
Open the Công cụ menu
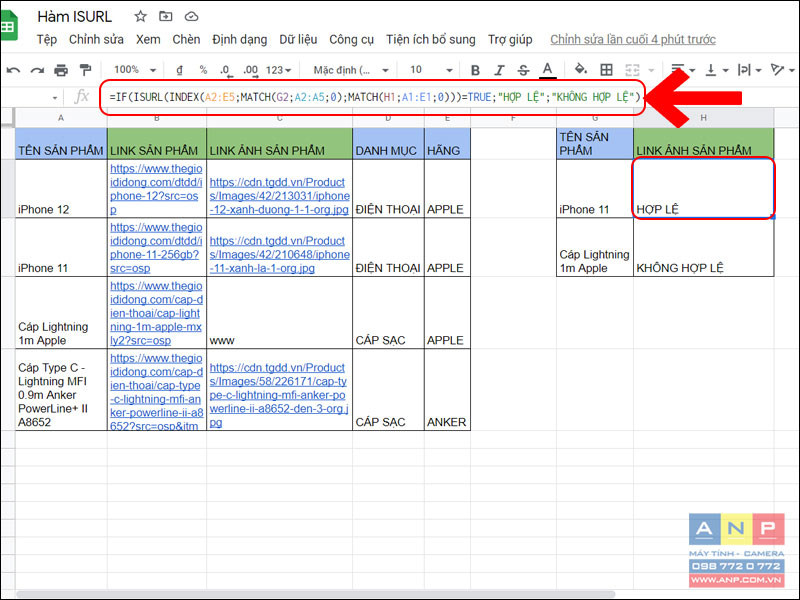352,40
